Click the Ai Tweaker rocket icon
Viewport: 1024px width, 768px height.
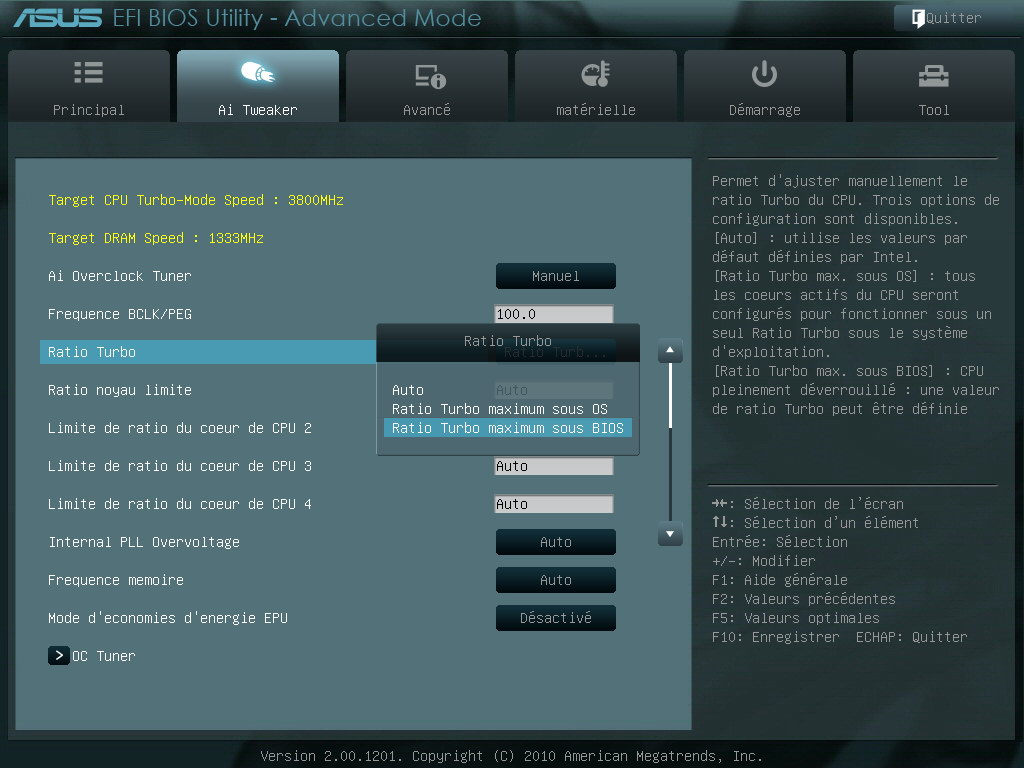[x=257, y=72]
